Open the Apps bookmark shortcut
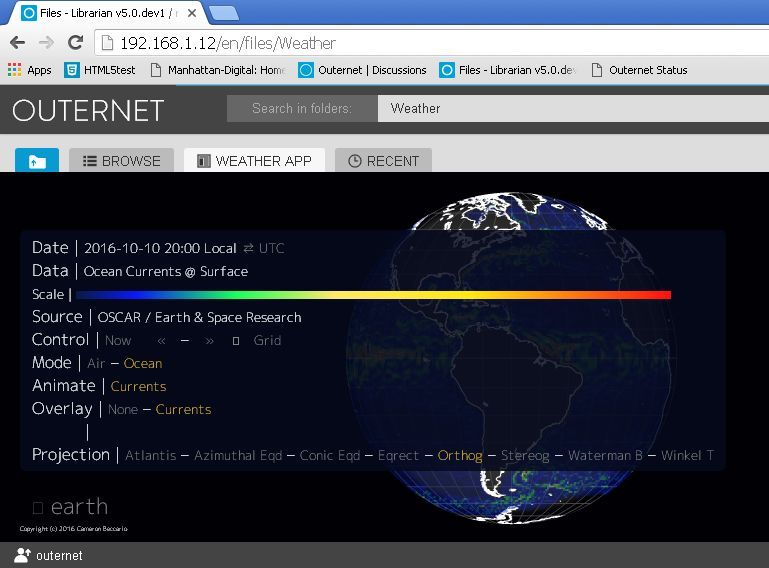 [x=30, y=70]
